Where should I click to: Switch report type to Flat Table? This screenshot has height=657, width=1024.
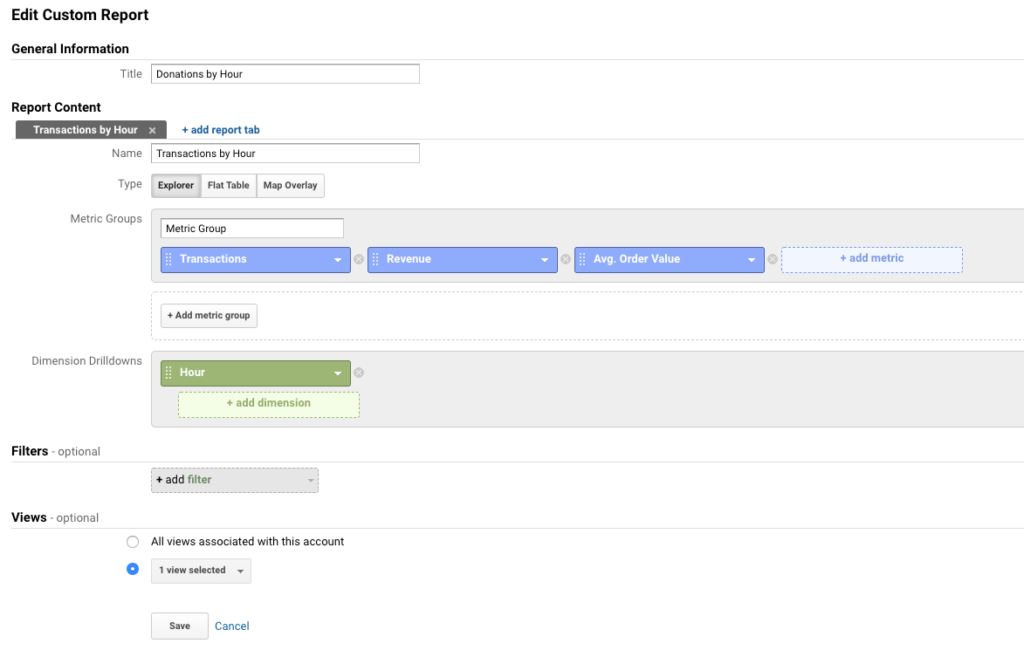[228, 185]
